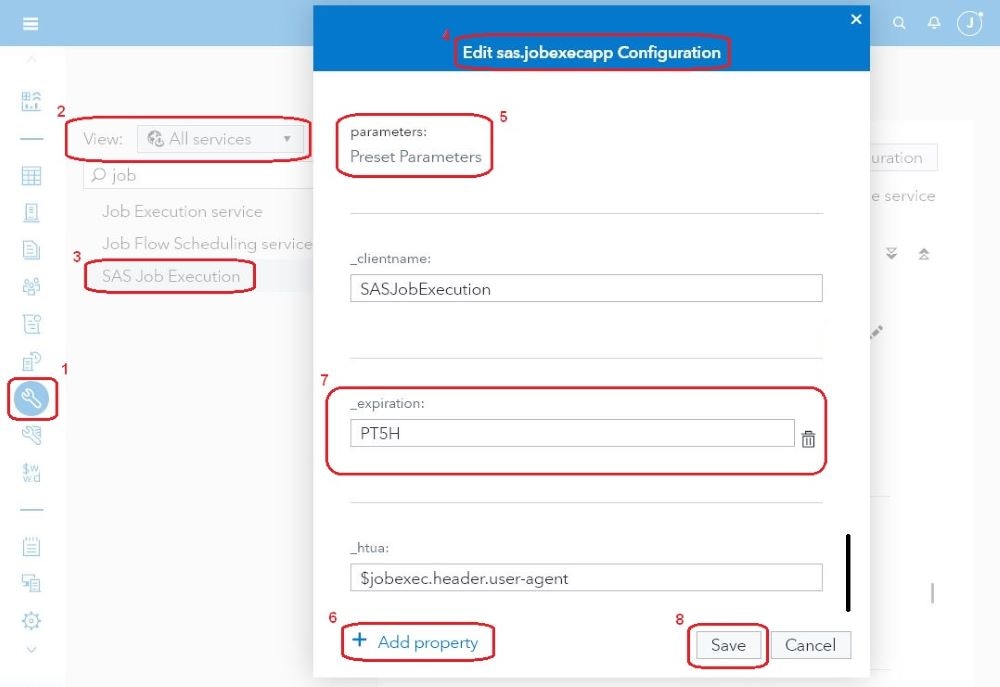Select the Users icon in the sidebar

point(31,286)
